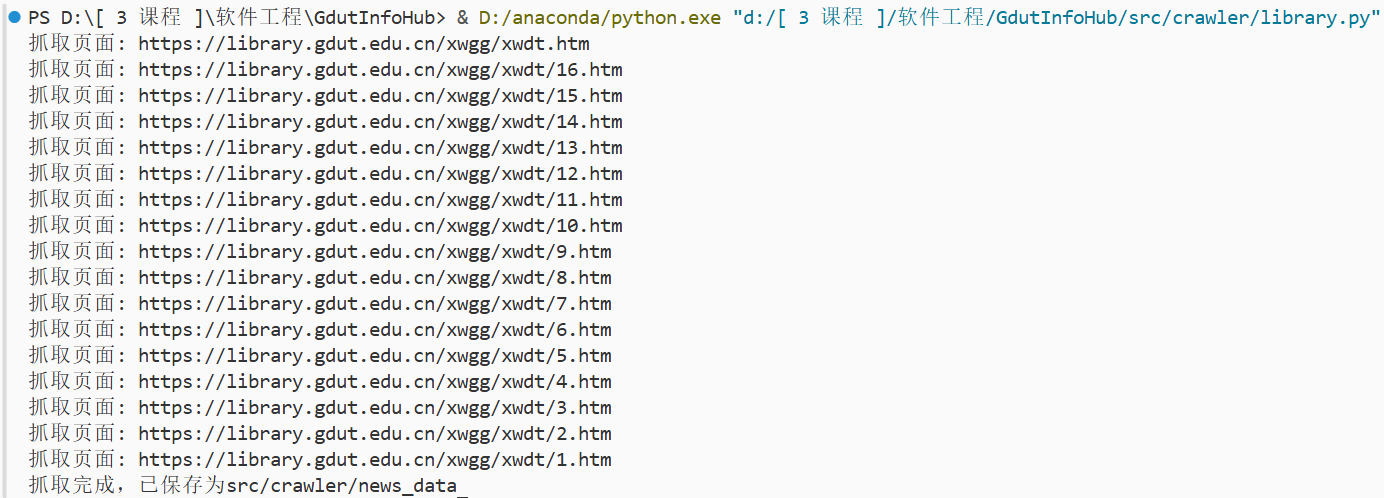
Task: Click the blue command status dot
Action: (x=15, y=17)
